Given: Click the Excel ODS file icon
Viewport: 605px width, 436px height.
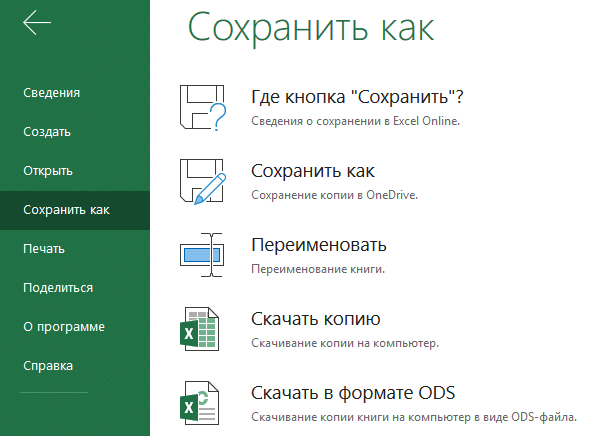Looking at the screenshot, I should pyautogui.click(x=199, y=403).
